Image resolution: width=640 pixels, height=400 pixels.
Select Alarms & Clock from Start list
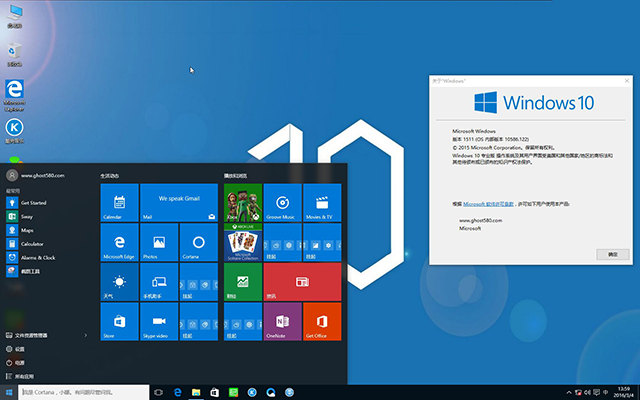36,257
